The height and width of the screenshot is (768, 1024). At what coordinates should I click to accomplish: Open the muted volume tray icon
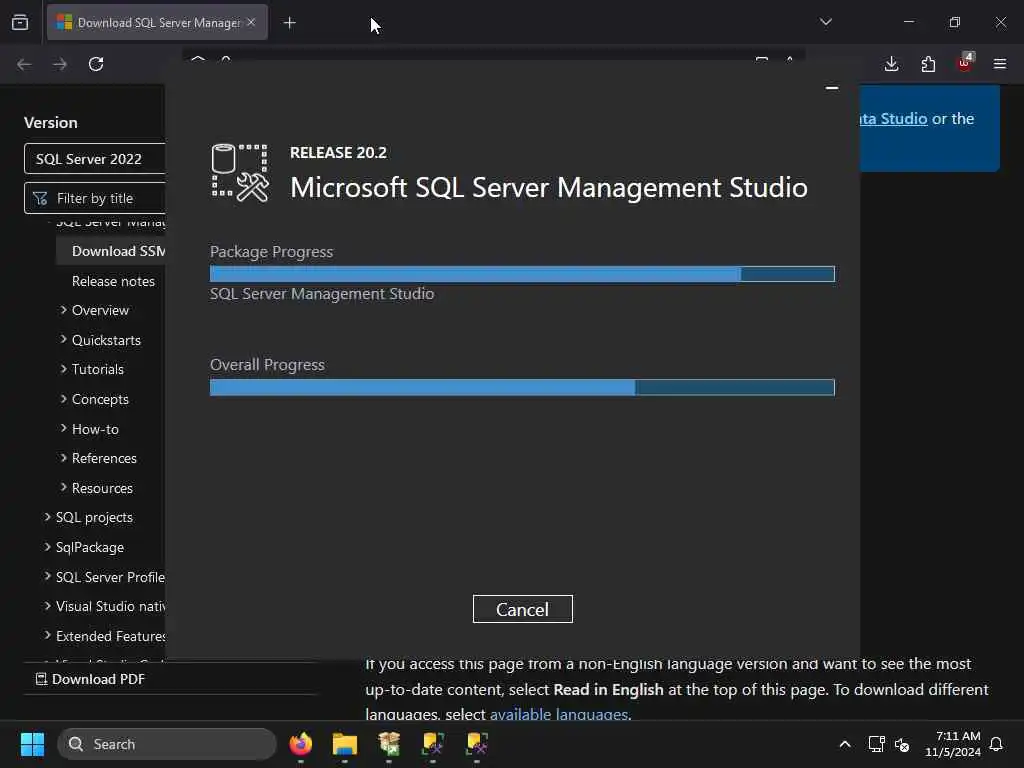click(x=902, y=744)
